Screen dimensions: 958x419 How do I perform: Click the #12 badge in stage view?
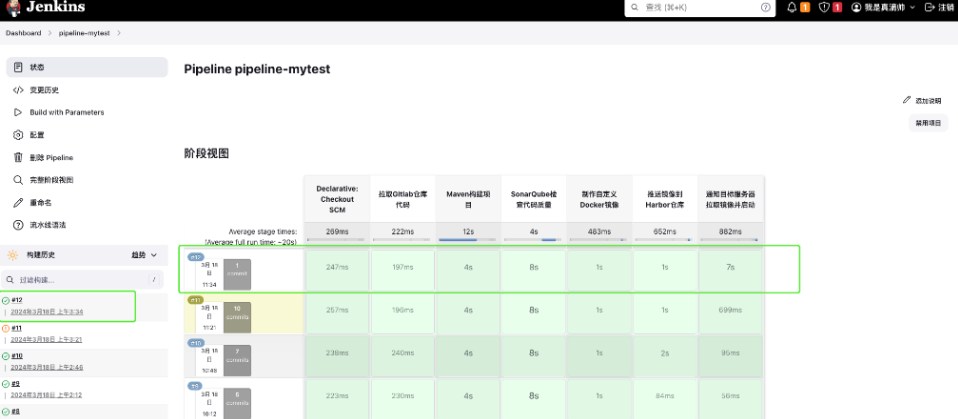pos(195,257)
